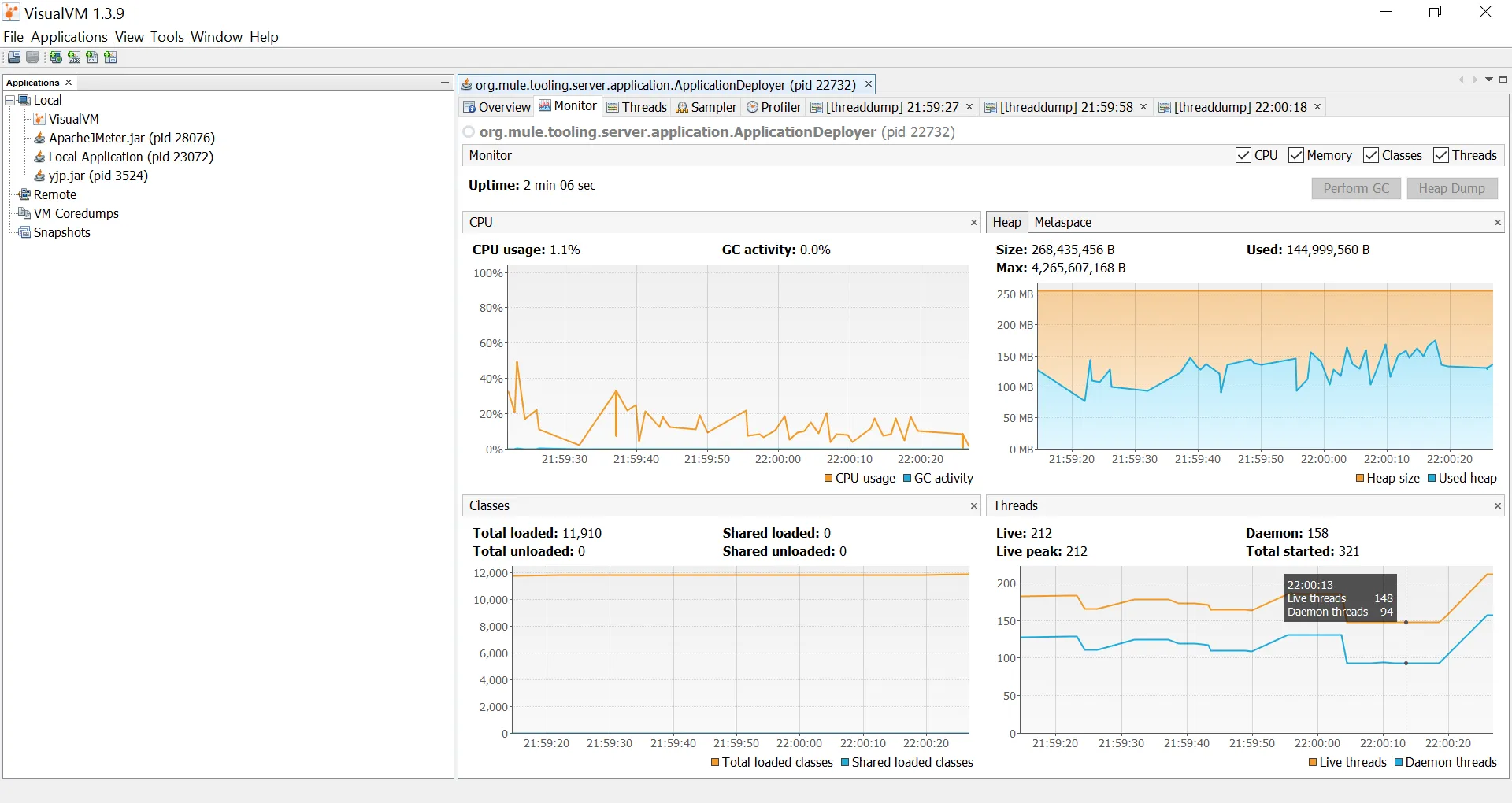The width and height of the screenshot is (1512, 803).
Task: Switch to the Sampler tab
Action: tap(706, 107)
